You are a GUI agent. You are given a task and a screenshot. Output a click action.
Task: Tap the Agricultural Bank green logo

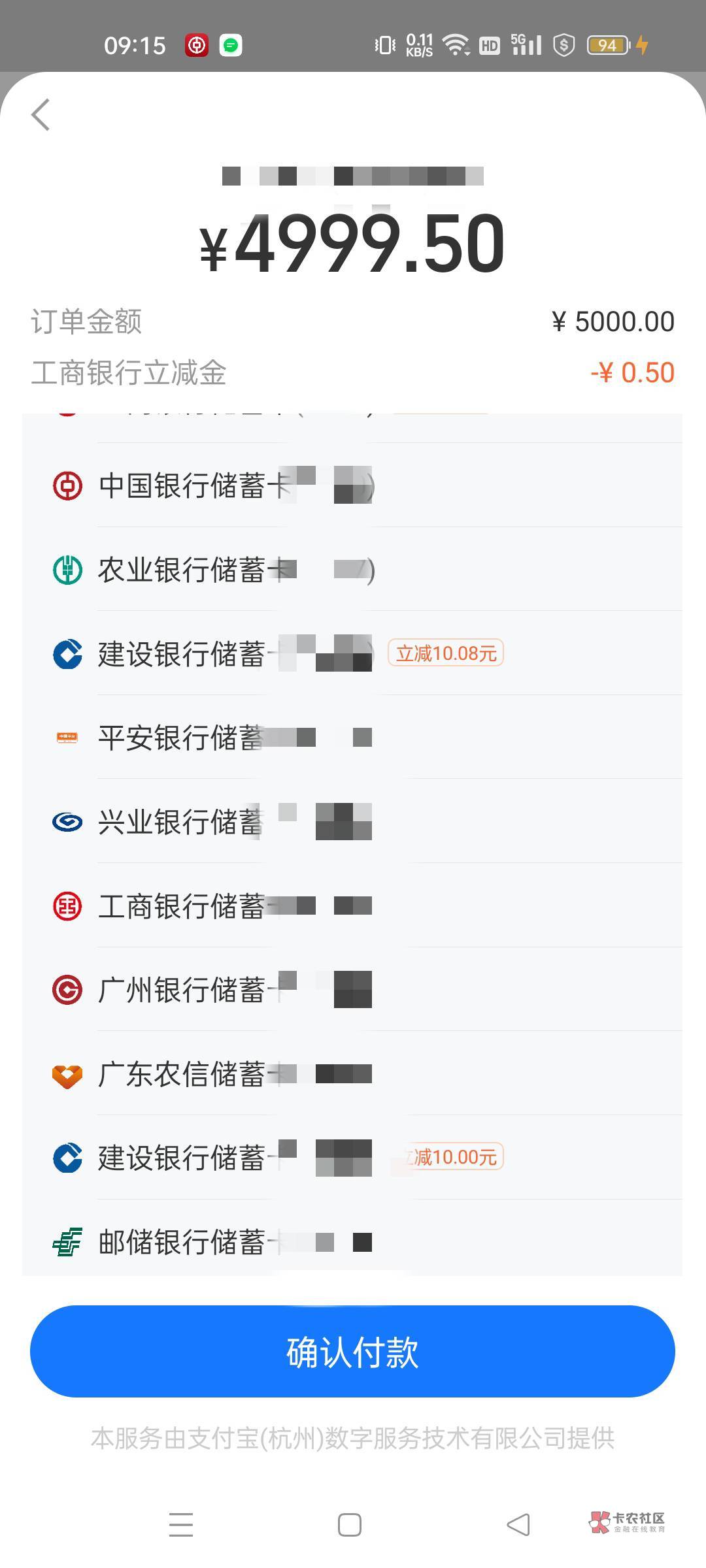(67, 570)
